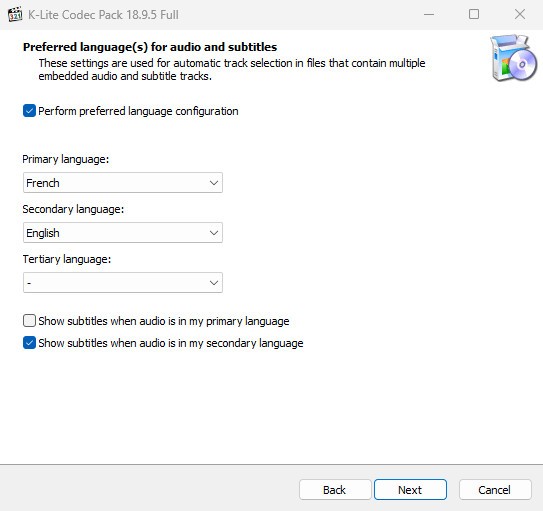
Task: Minimize the K-Lite installer window
Action: (x=429, y=15)
